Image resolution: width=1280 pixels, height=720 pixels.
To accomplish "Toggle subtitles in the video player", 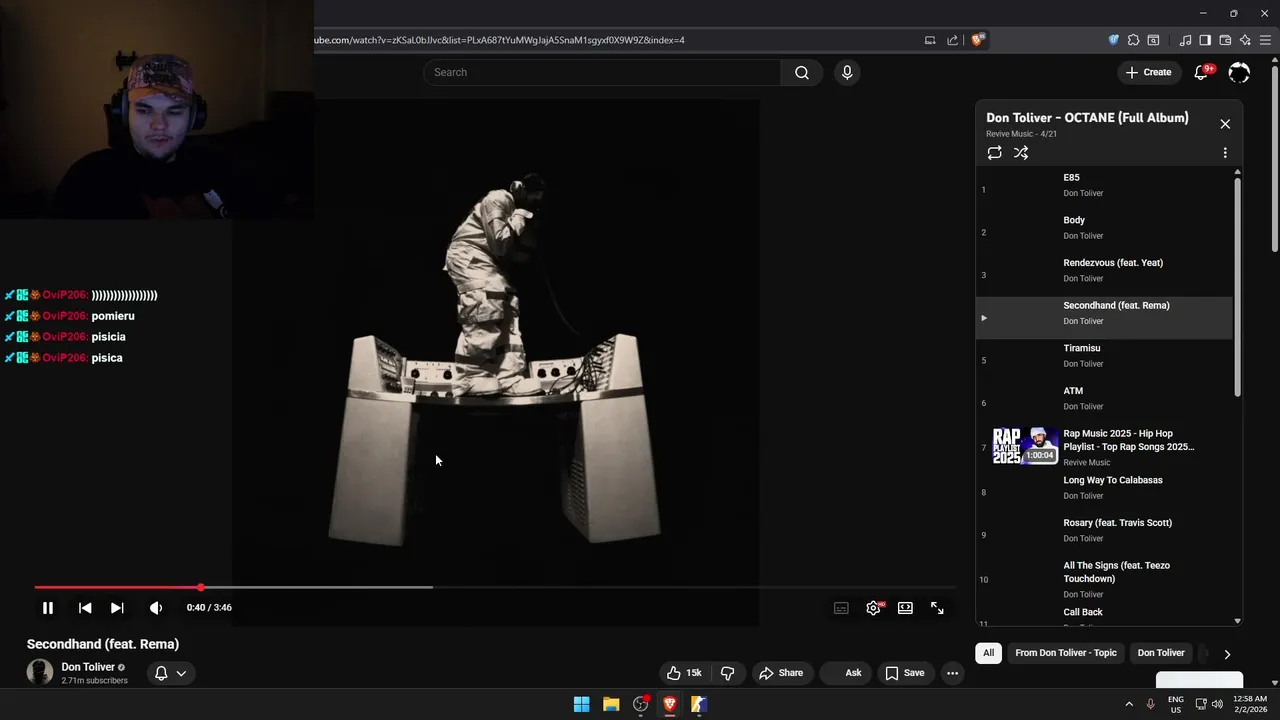I will [x=841, y=608].
